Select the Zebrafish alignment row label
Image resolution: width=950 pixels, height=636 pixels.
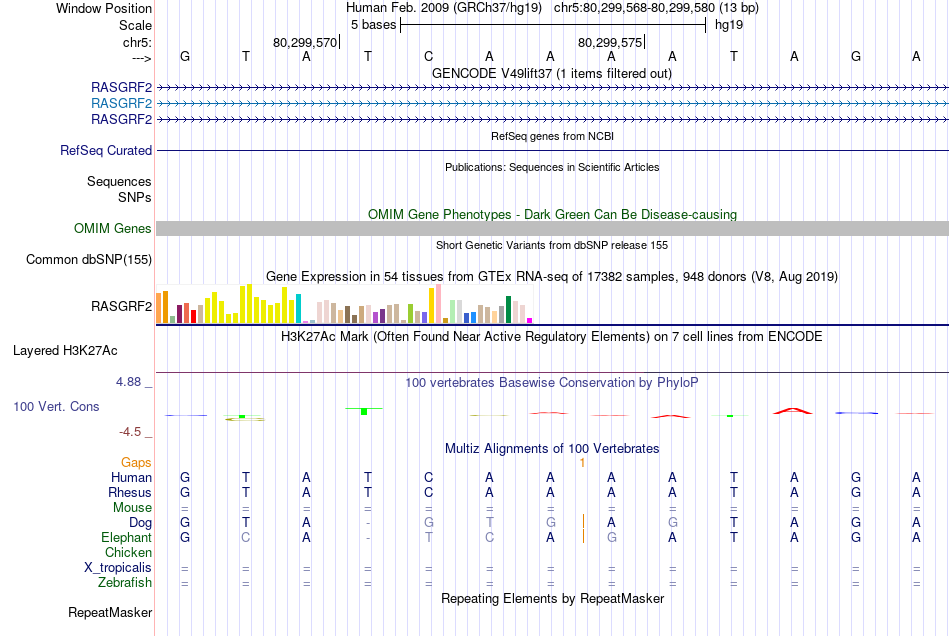click(125, 582)
